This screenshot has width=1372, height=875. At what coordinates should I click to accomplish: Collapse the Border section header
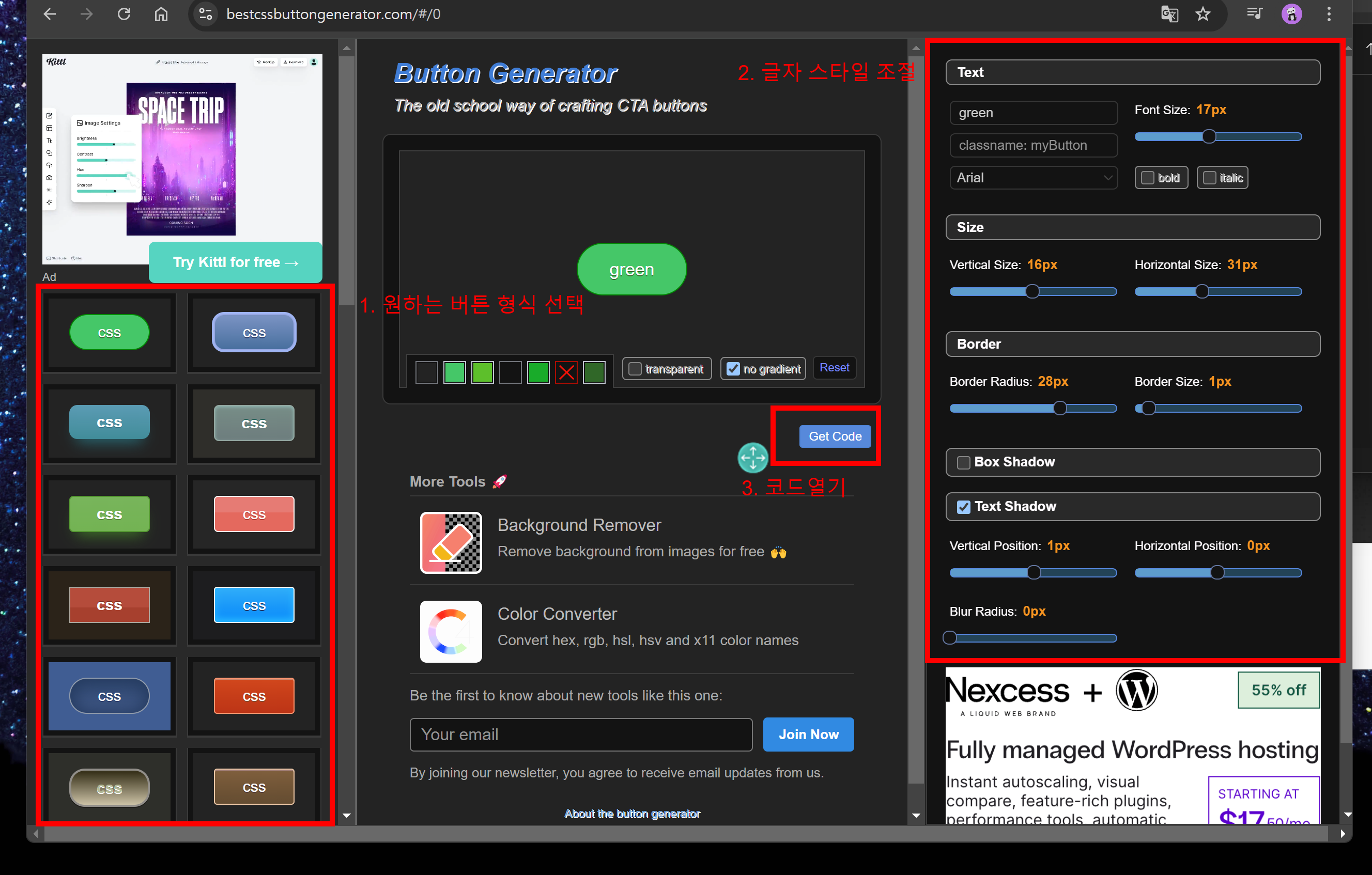pyautogui.click(x=1132, y=344)
